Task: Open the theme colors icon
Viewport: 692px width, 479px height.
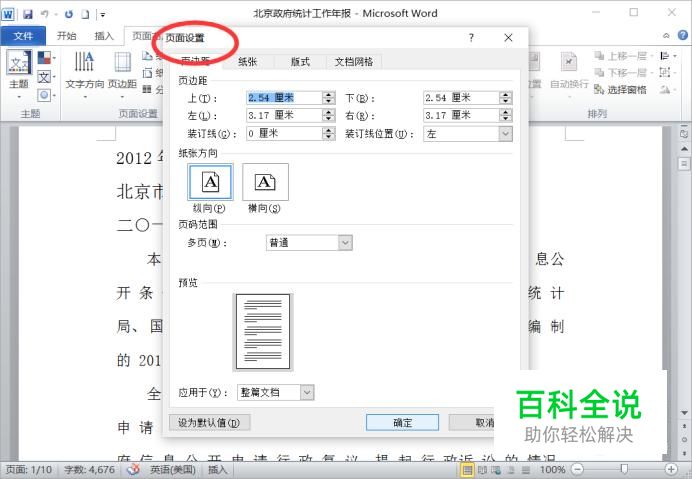Action: [44, 57]
